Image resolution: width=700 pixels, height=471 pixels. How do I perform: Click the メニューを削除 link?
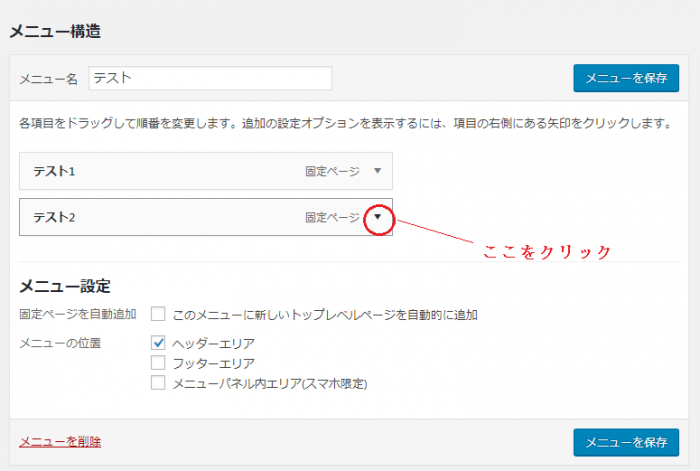point(60,441)
